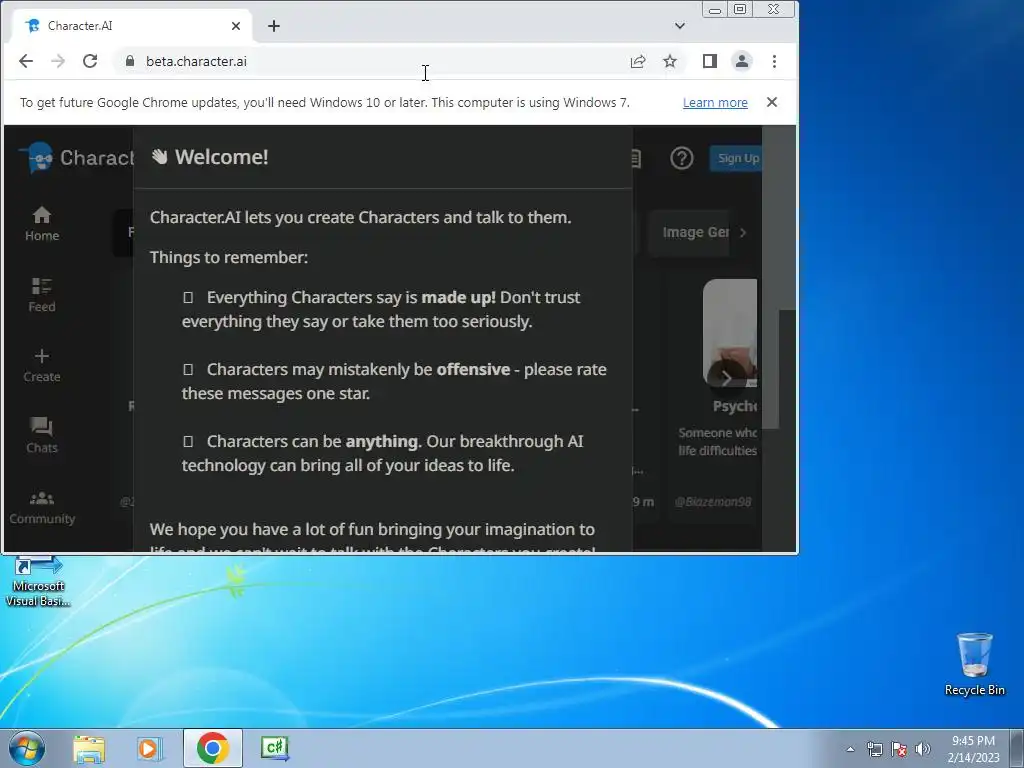Close the Character.AI tab
1024x768 pixels.
coord(236,26)
